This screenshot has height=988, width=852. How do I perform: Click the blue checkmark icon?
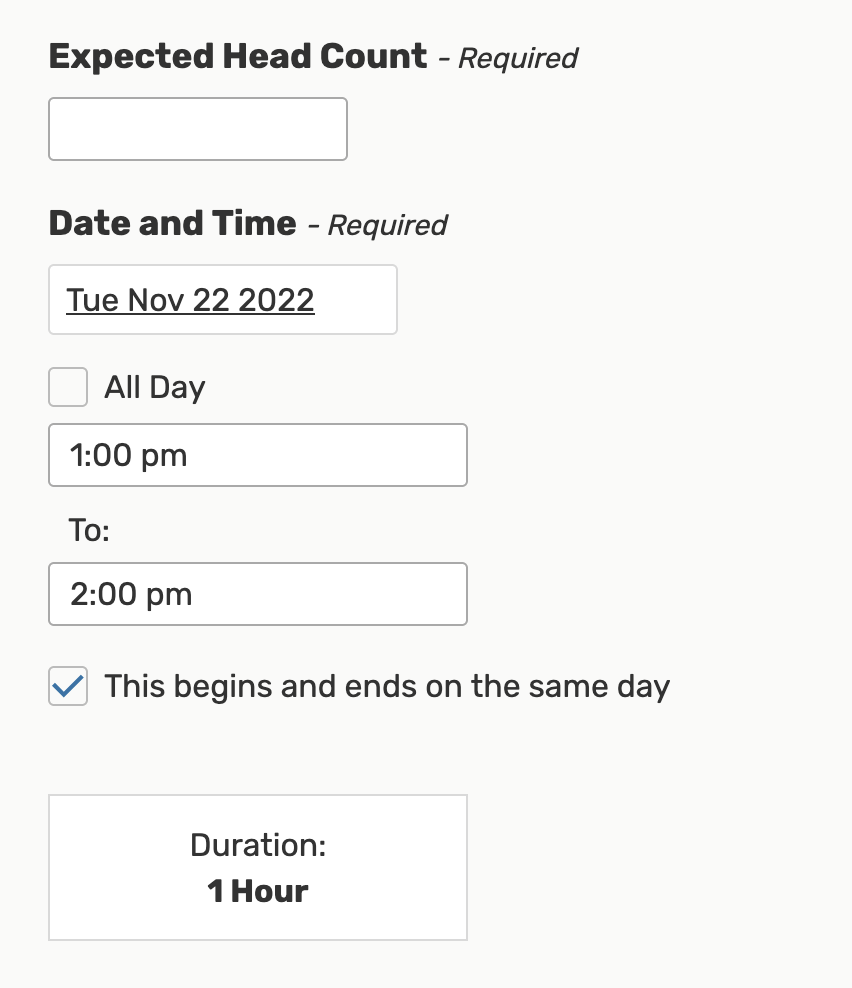click(68, 686)
